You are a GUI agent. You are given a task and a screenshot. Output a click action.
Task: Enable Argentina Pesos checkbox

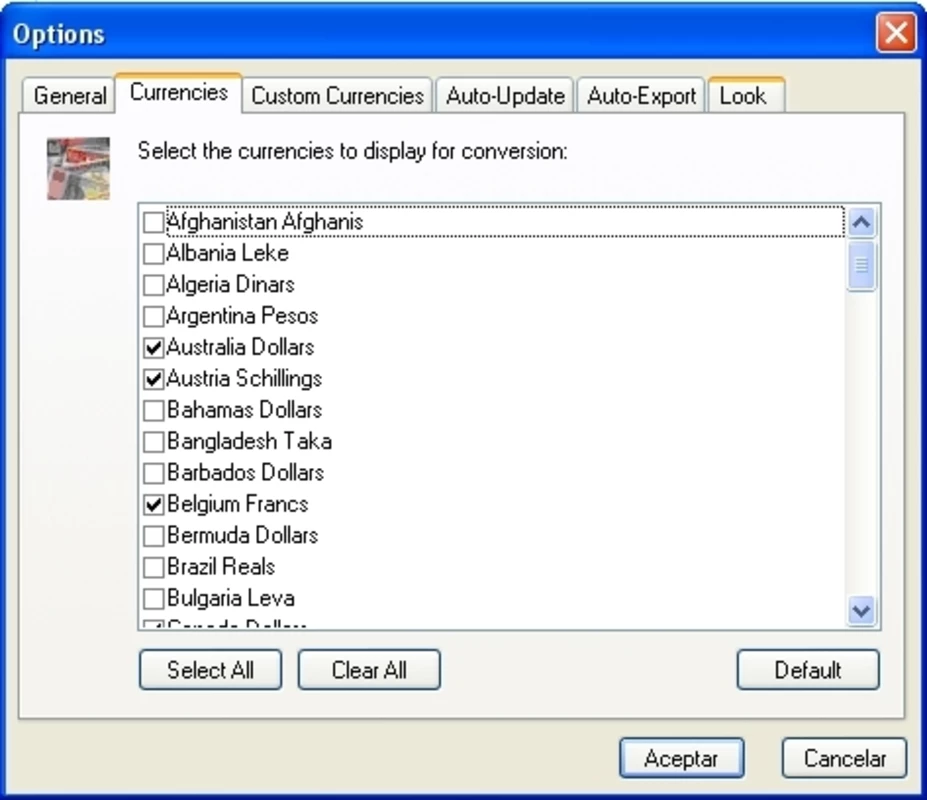154,316
